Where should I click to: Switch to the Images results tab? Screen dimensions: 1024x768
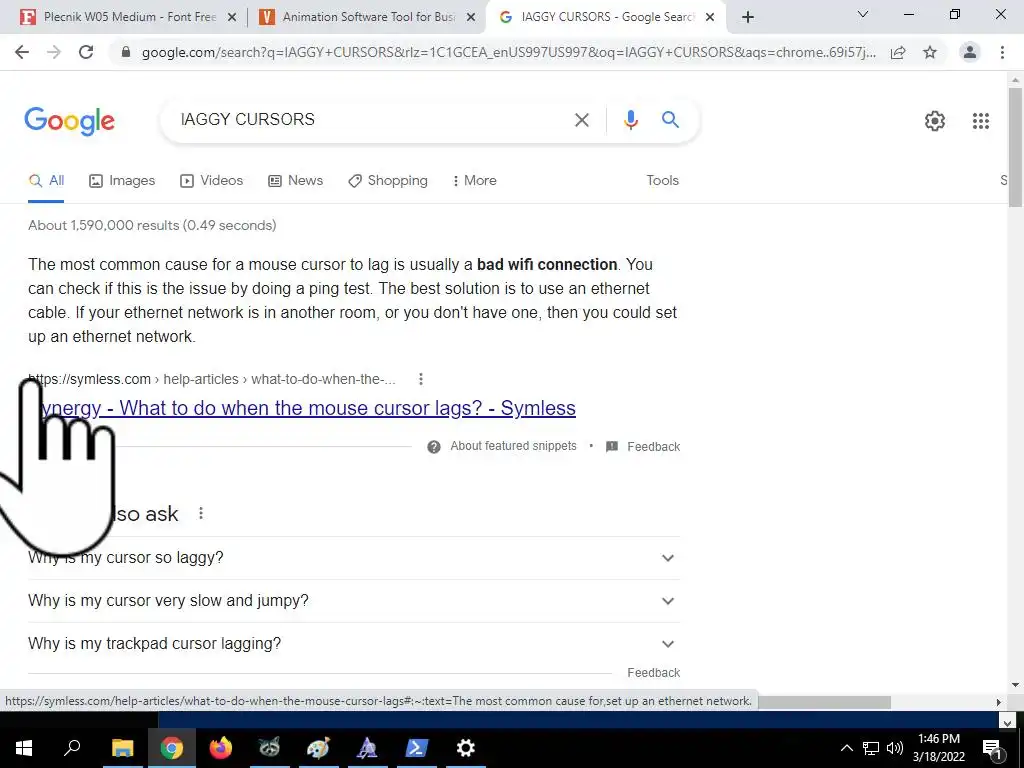pyautogui.click(x=122, y=181)
